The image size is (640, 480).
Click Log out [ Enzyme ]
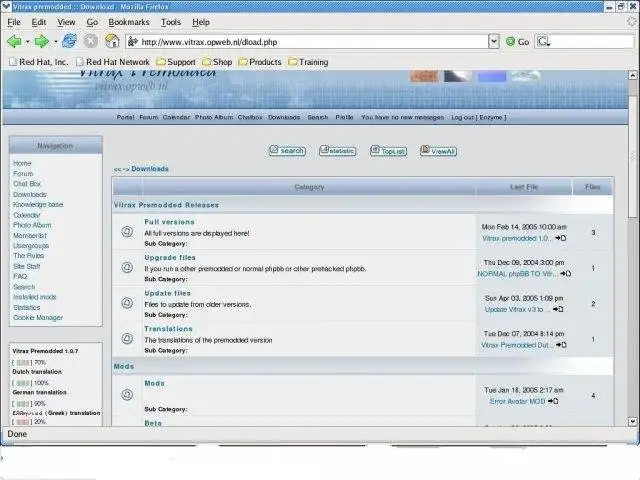(x=478, y=117)
